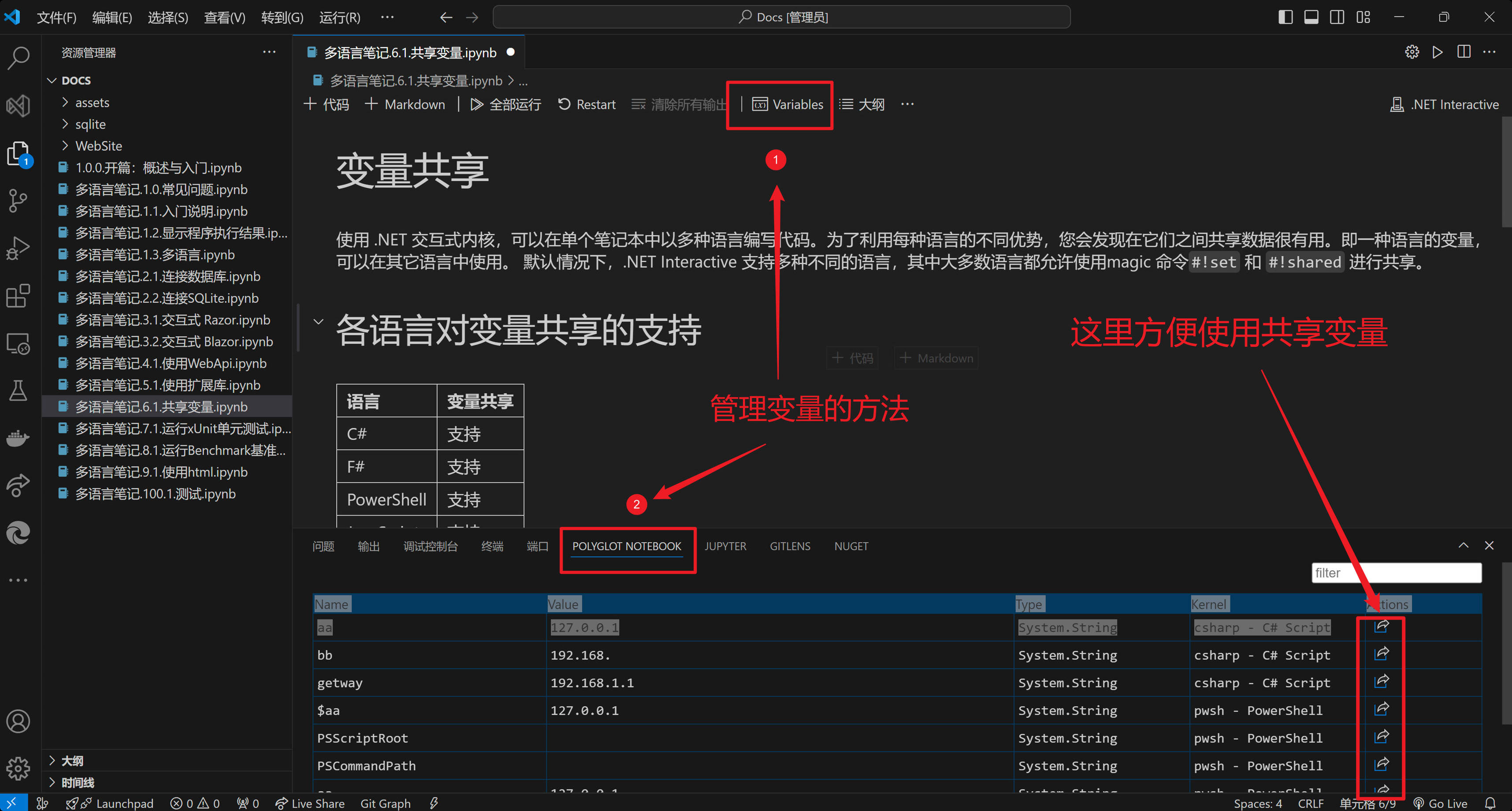Switch to the 终端 terminal tab
The image size is (1512, 811).
492,546
